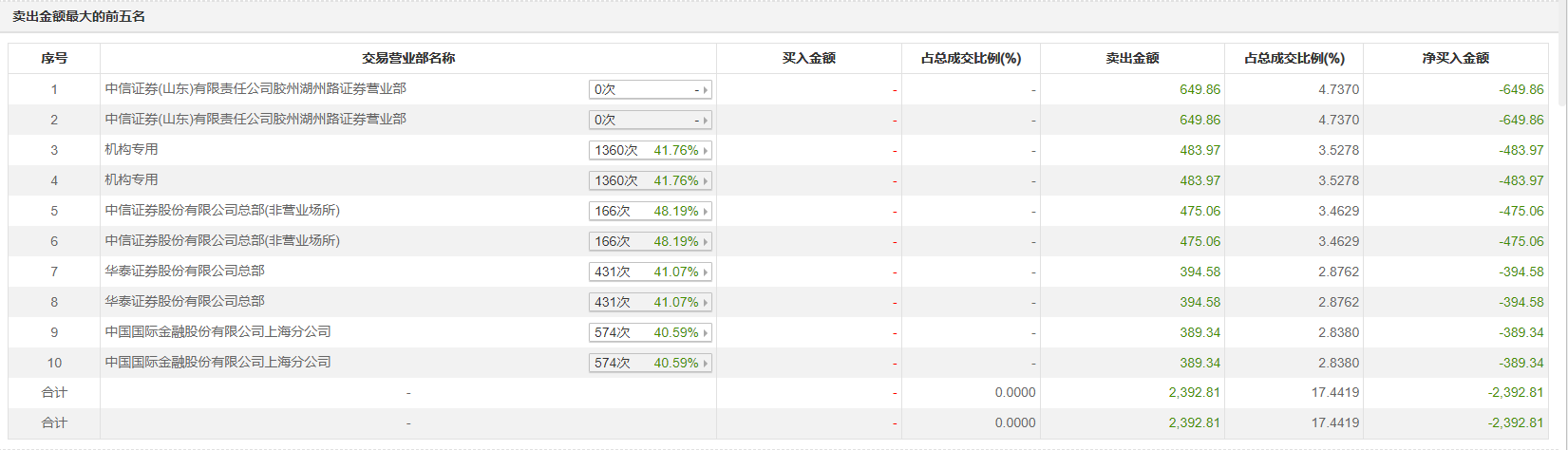
Task: Select net amount -475.06 in row 5
Action: pyautogui.click(x=1521, y=211)
